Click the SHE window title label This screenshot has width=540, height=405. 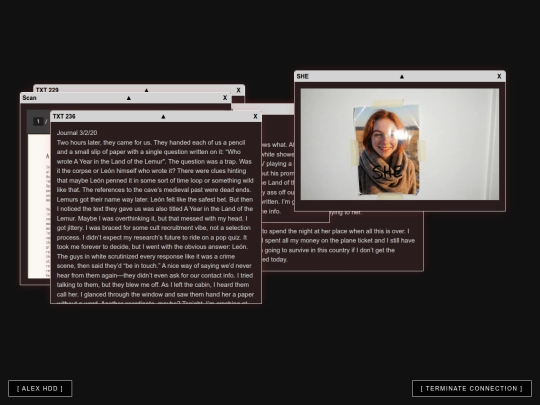[302, 76]
